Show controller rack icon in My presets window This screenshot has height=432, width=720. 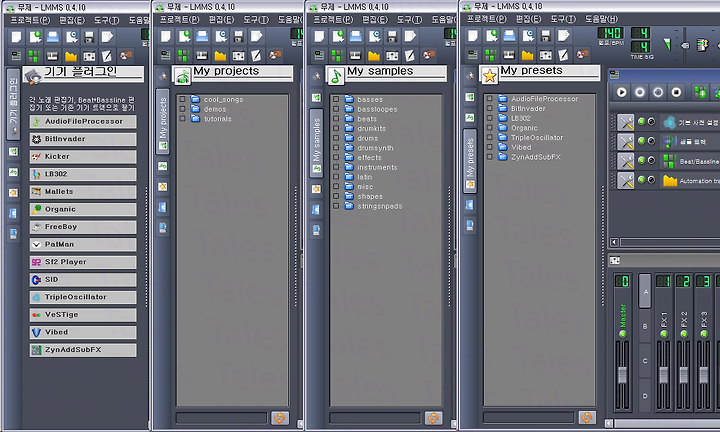582,55
